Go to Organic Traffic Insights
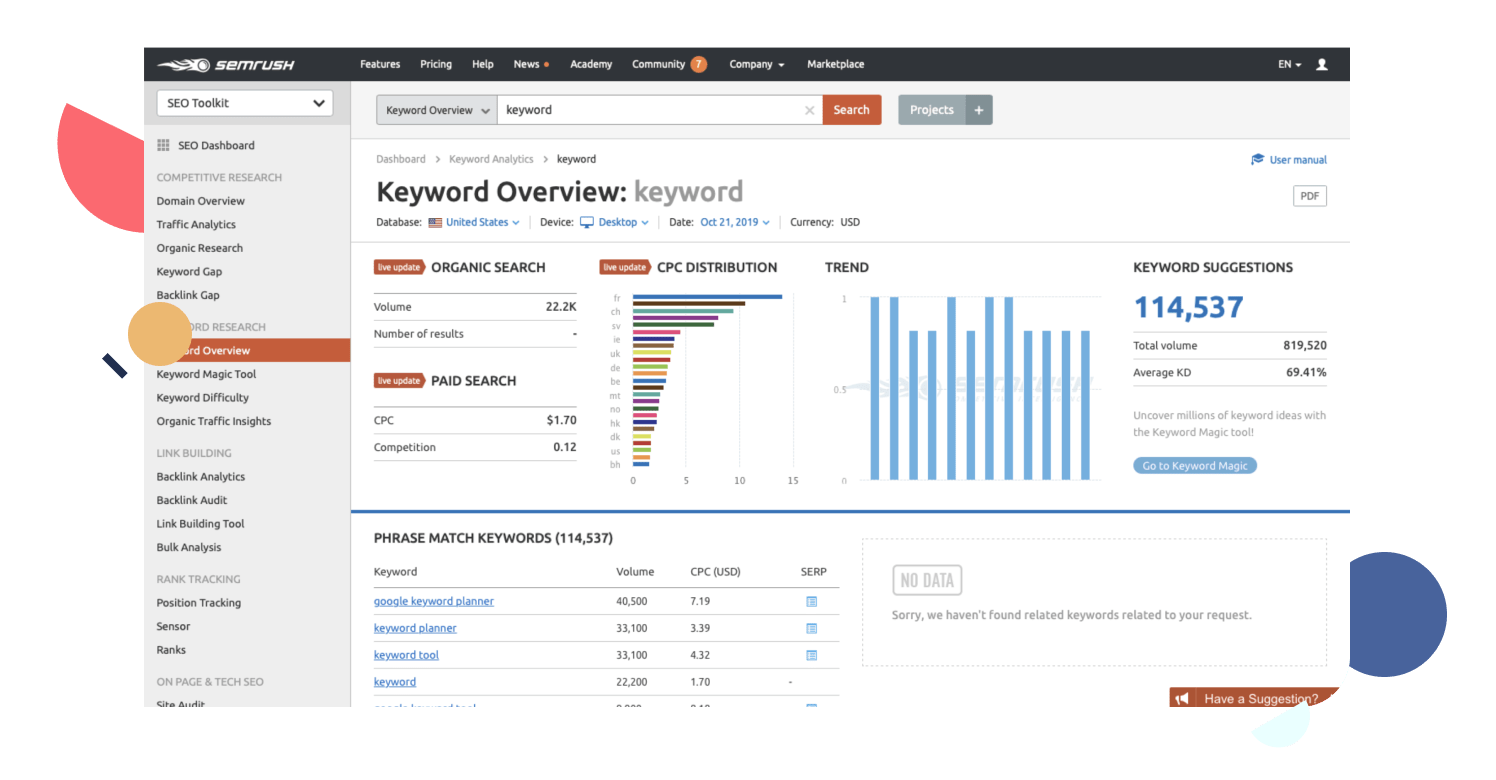Viewport: 1496px width, 780px height. [x=214, y=421]
